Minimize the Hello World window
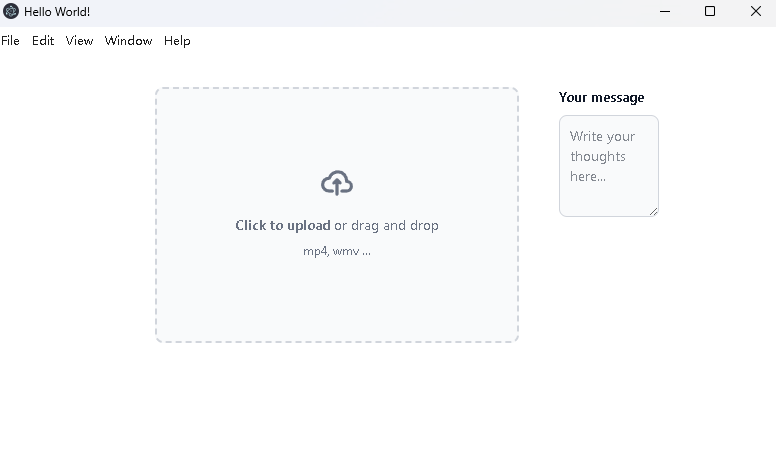This screenshot has width=776, height=473. pyautogui.click(x=665, y=11)
